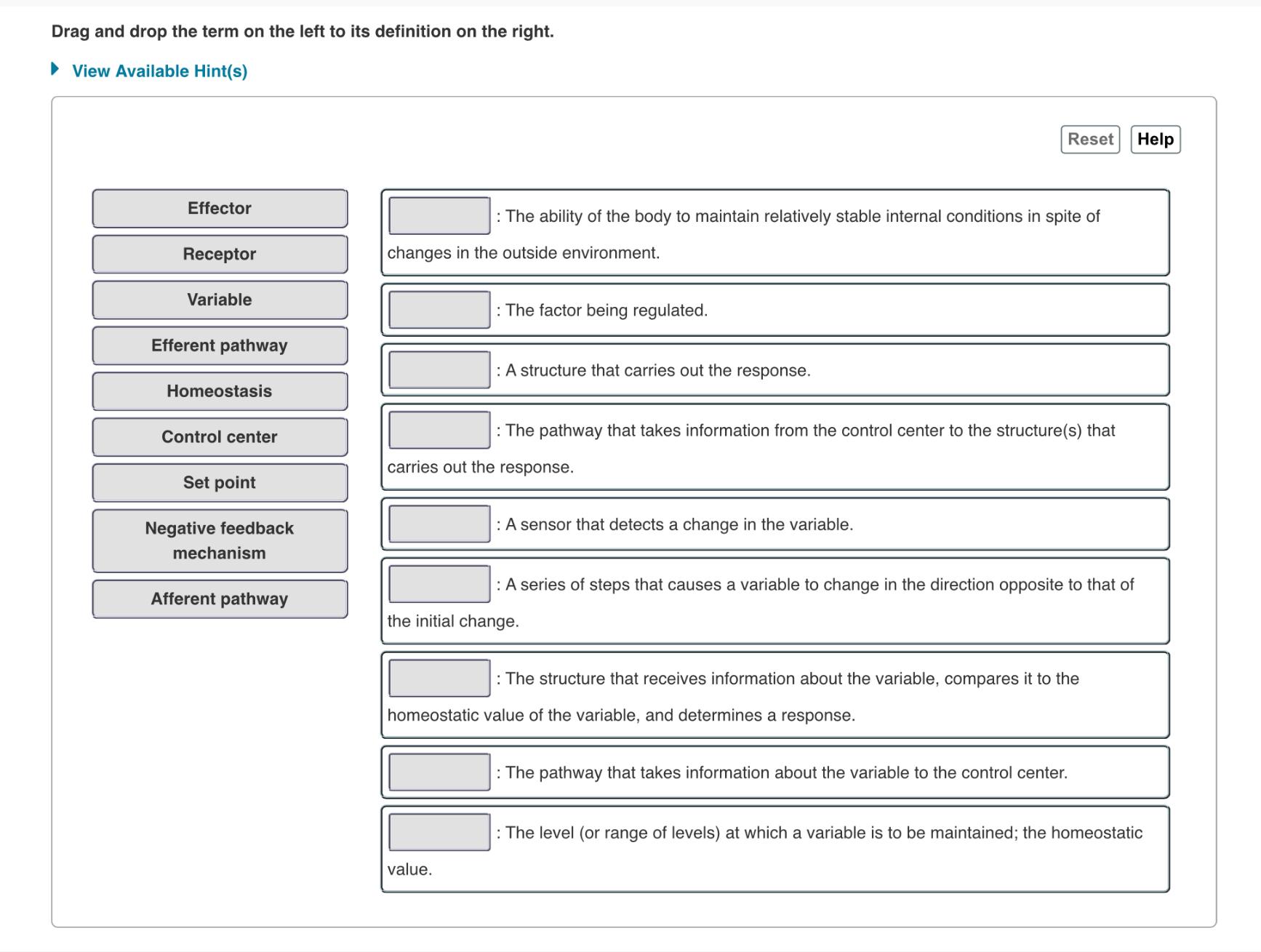This screenshot has height=952, width=1261.
Task: Click blank slot for 'structure that carries out the response'
Action: (439, 370)
